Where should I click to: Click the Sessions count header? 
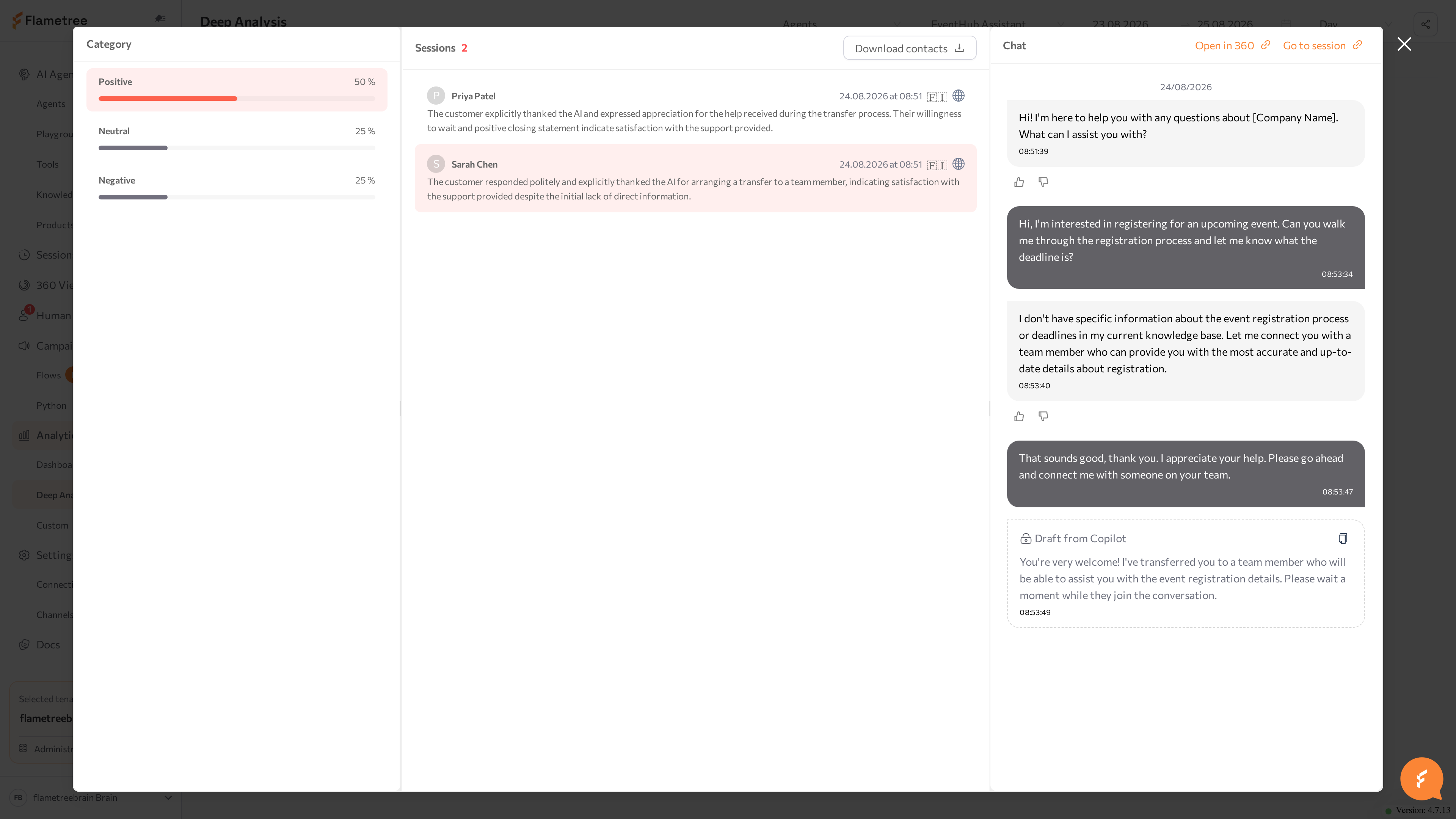pos(441,48)
